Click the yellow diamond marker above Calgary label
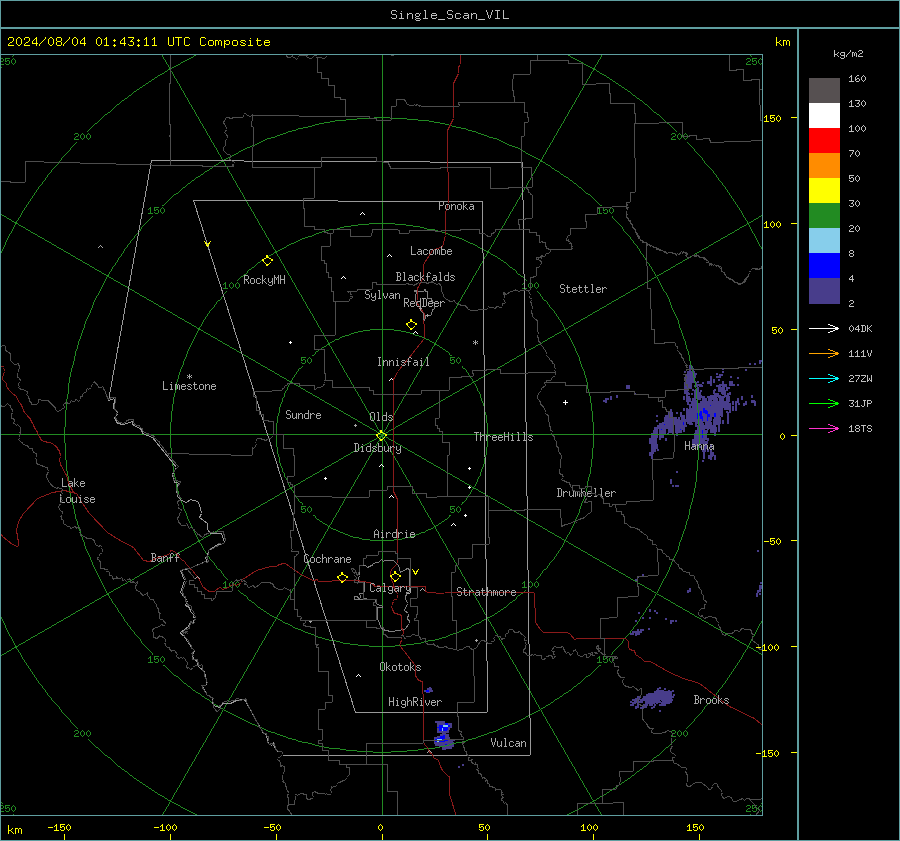The height and width of the screenshot is (841, 900). tap(395, 576)
